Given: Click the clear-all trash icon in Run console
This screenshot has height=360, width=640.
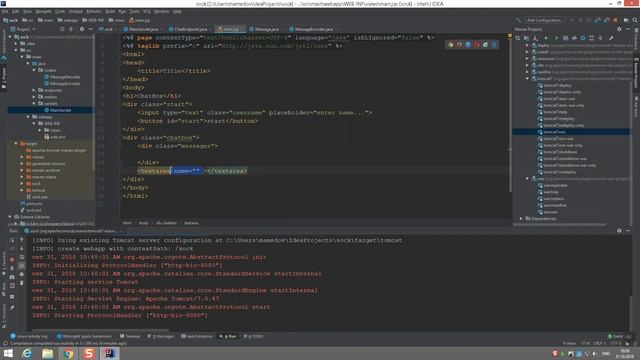Looking at the screenshot, I should [x=22, y=282].
